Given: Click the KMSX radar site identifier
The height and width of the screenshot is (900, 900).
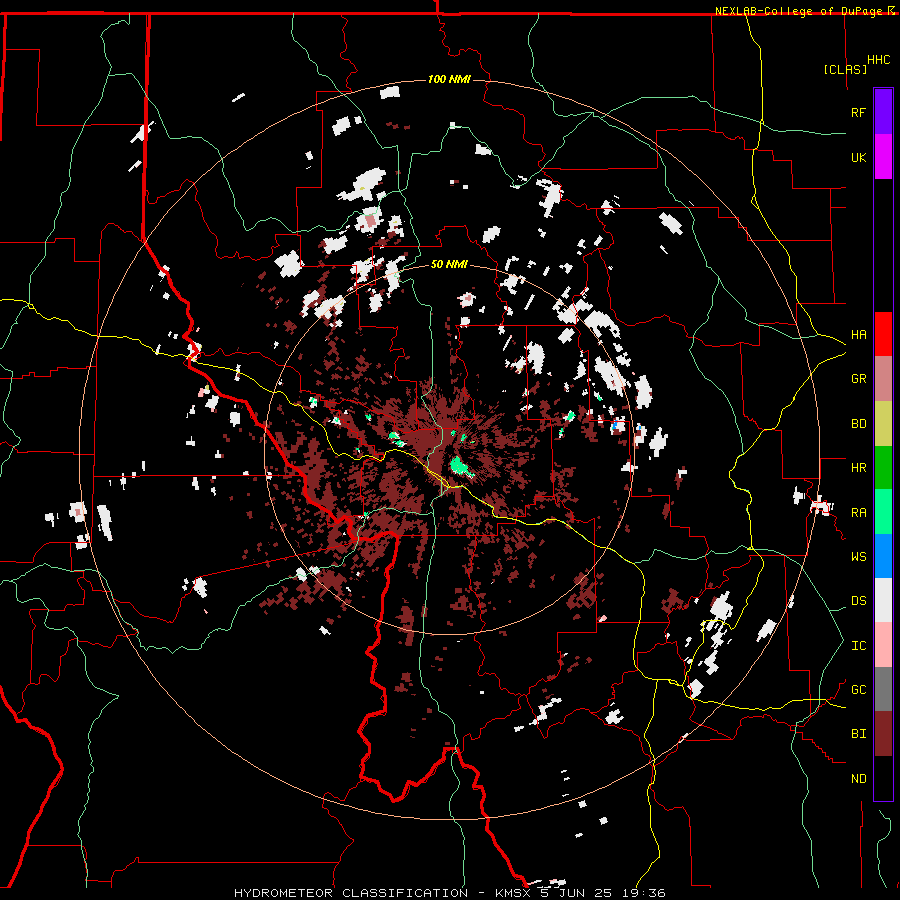Looking at the screenshot, I should [x=514, y=893].
